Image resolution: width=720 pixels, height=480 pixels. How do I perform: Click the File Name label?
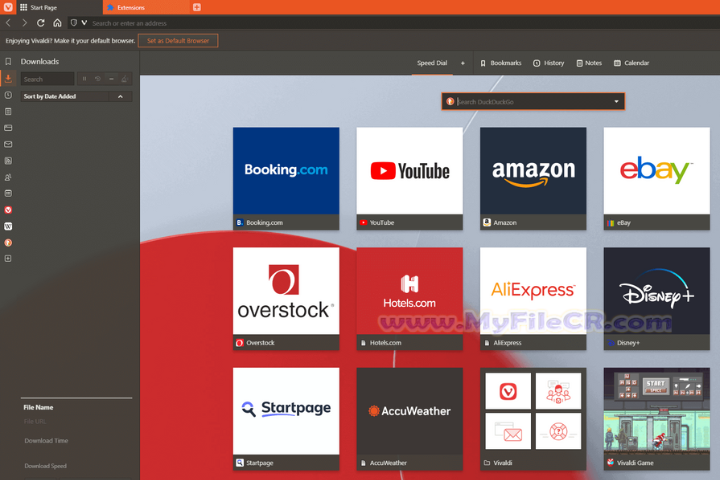[38, 407]
